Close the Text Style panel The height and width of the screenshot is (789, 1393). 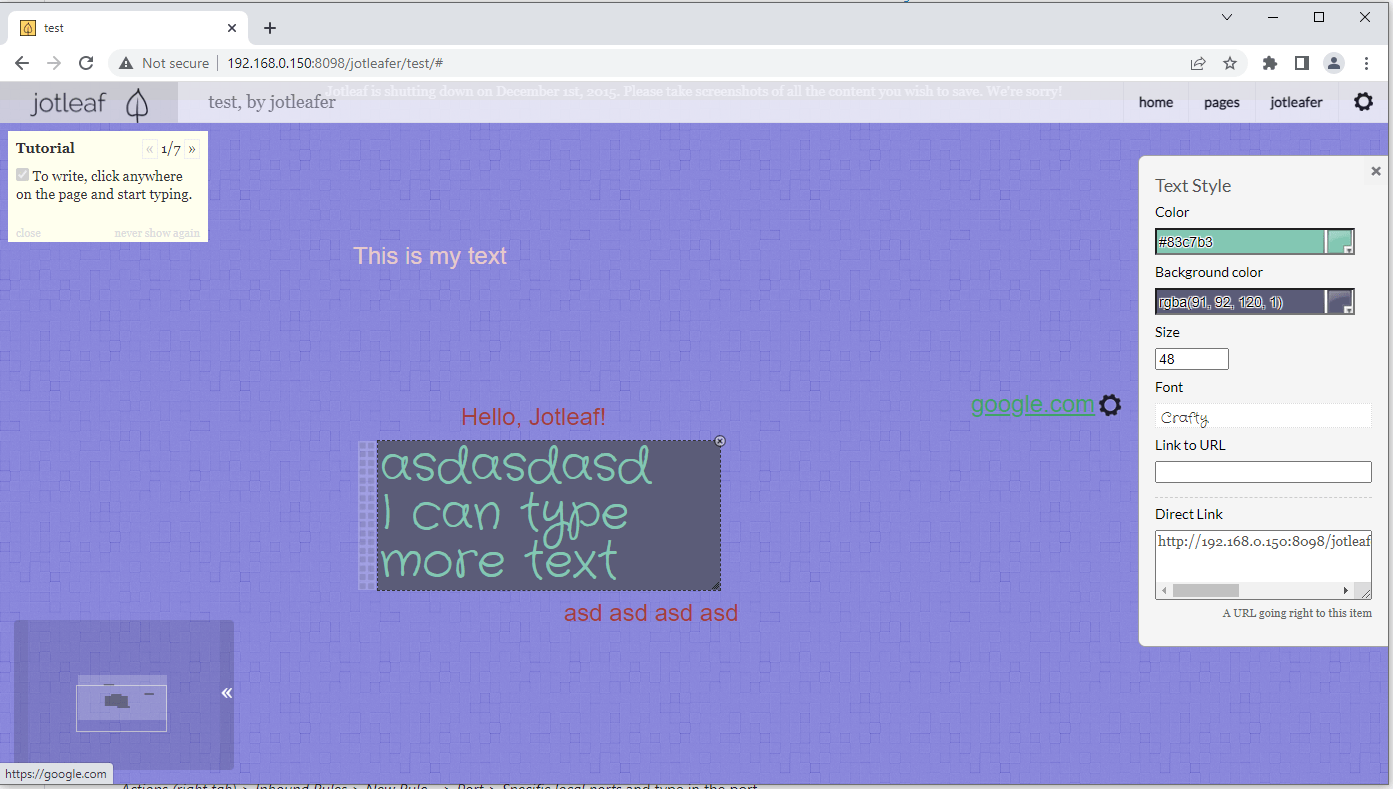pos(1376,172)
